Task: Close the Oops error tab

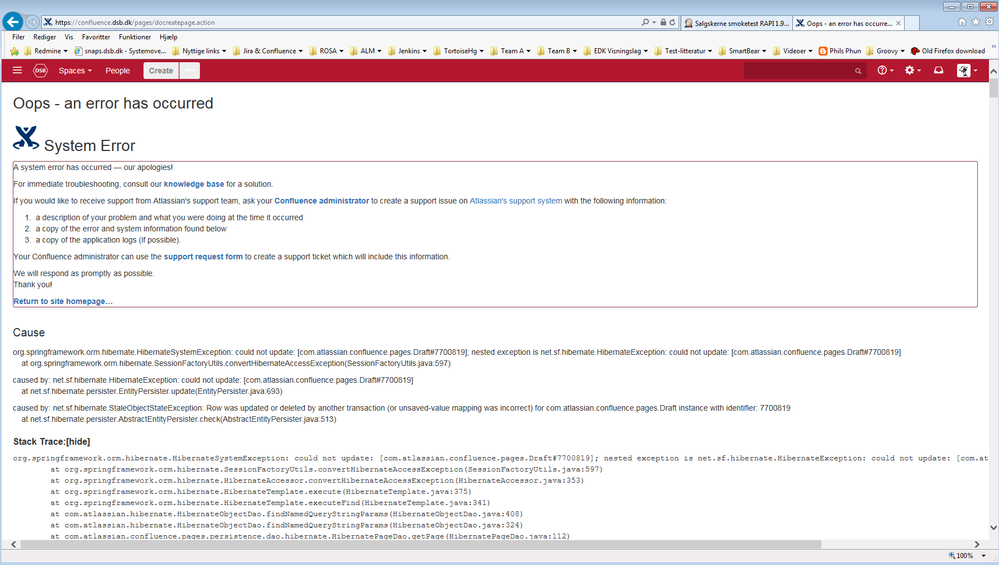Action: [x=898, y=23]
